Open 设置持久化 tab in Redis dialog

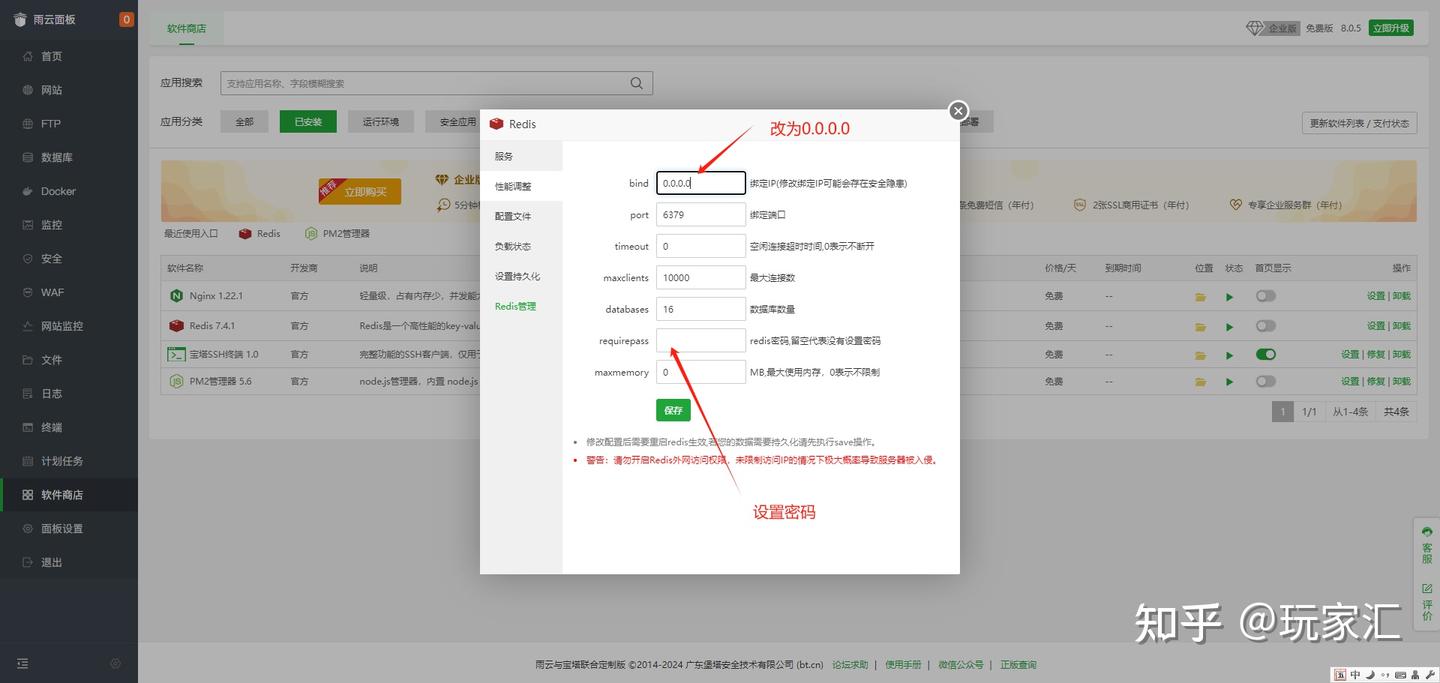521,276
